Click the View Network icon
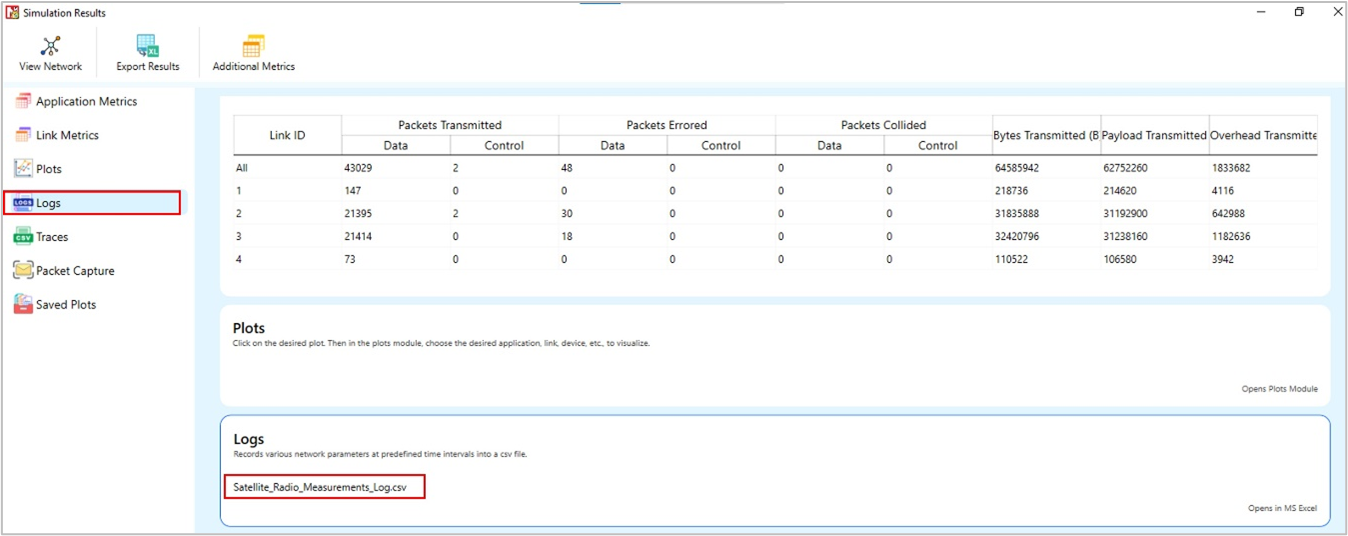The width and height of the screenshot is (1348, 536). tap(50, 46)
